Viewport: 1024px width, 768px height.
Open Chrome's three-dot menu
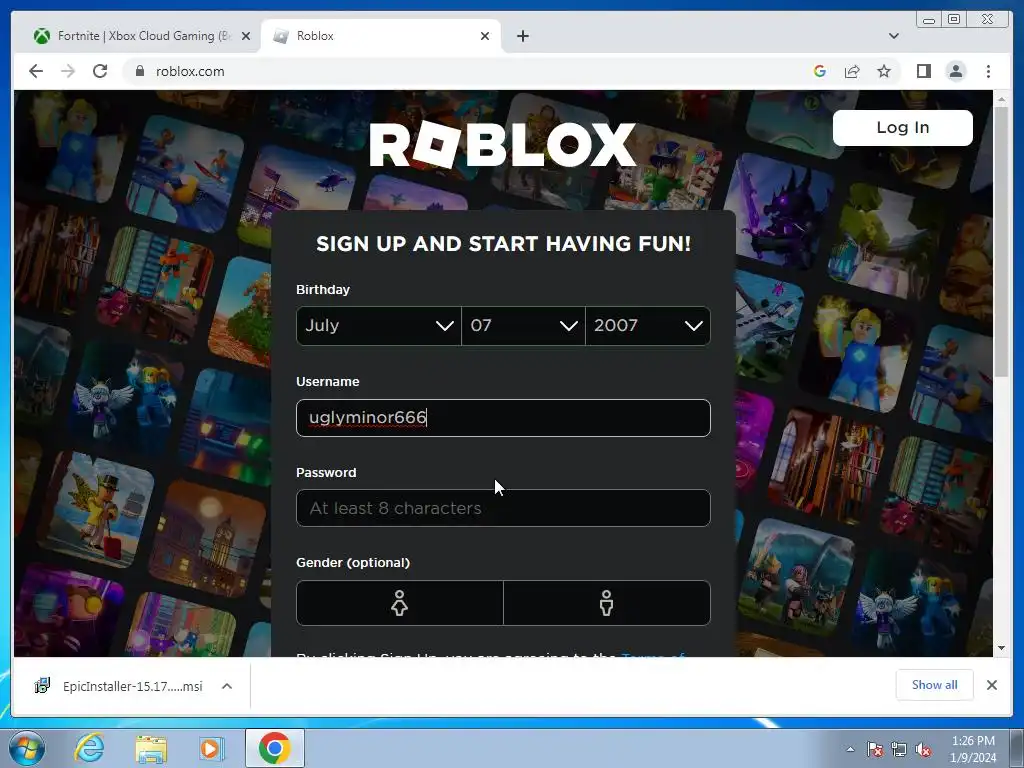tap(988, 71)
